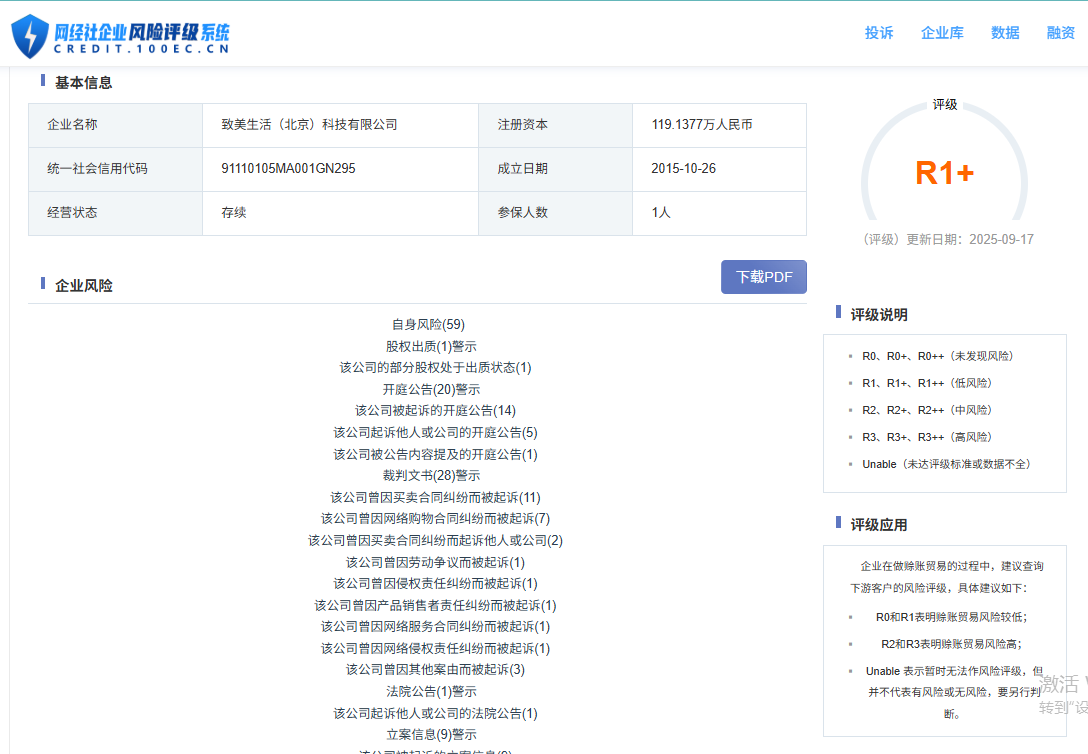This screenshot has width=1088, height=754.
Task: Click the 成立日期 label cell
Action: point(555,169)
